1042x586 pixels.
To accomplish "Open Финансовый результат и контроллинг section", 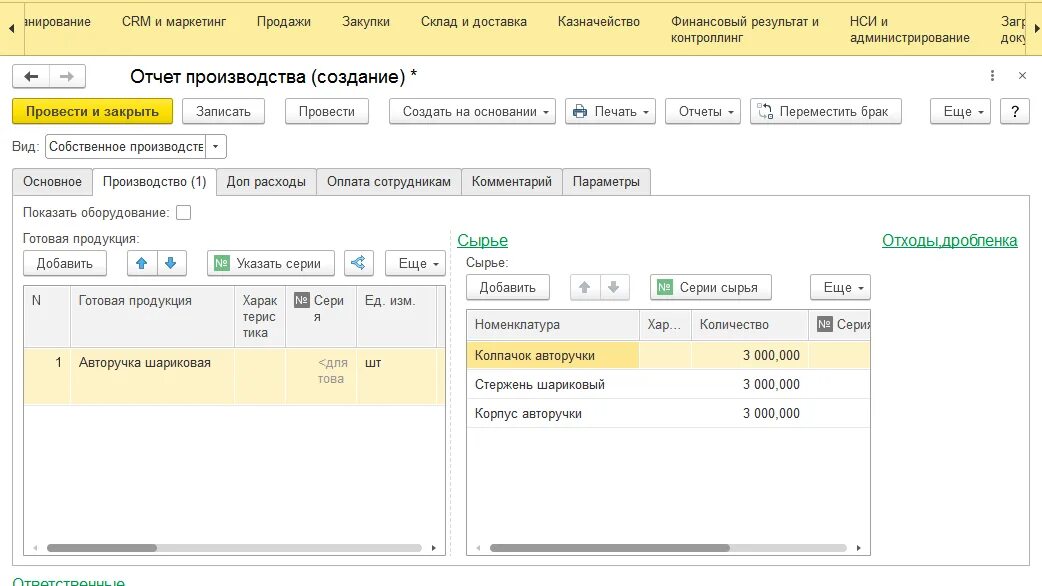I will point(744,29).
